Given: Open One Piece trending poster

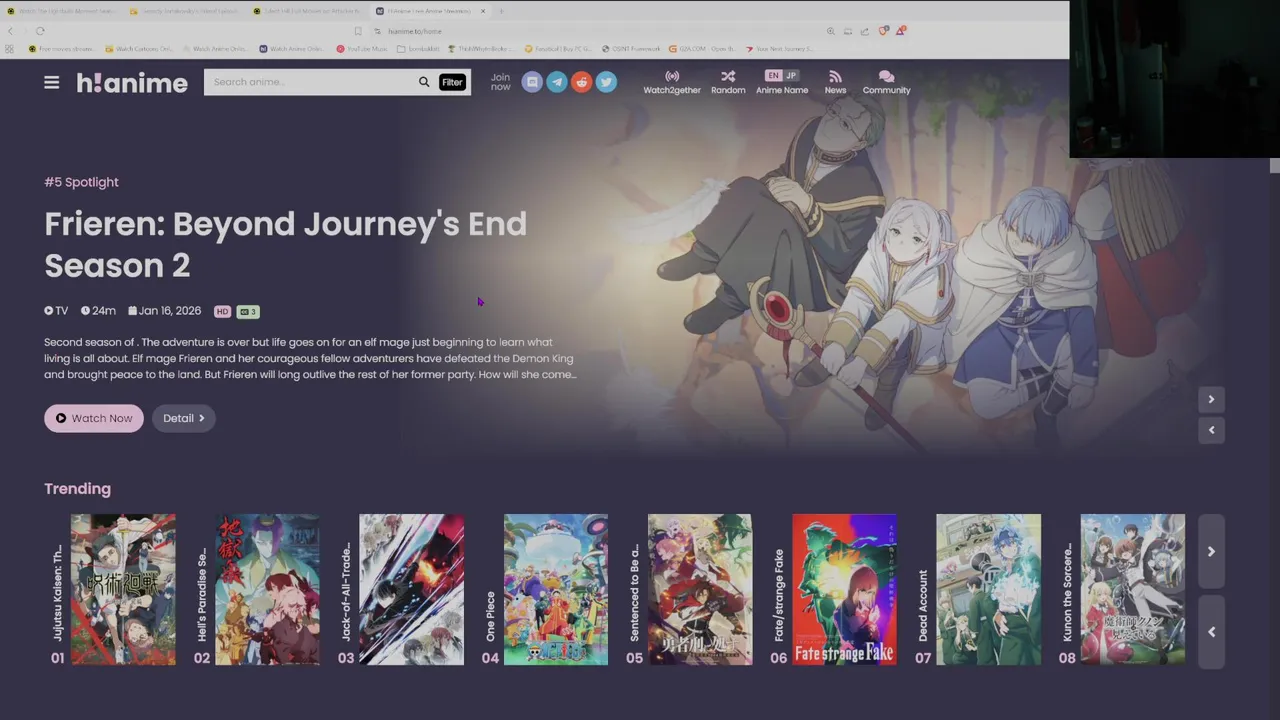Looking at the screenshot, I should tap(555, 589).
